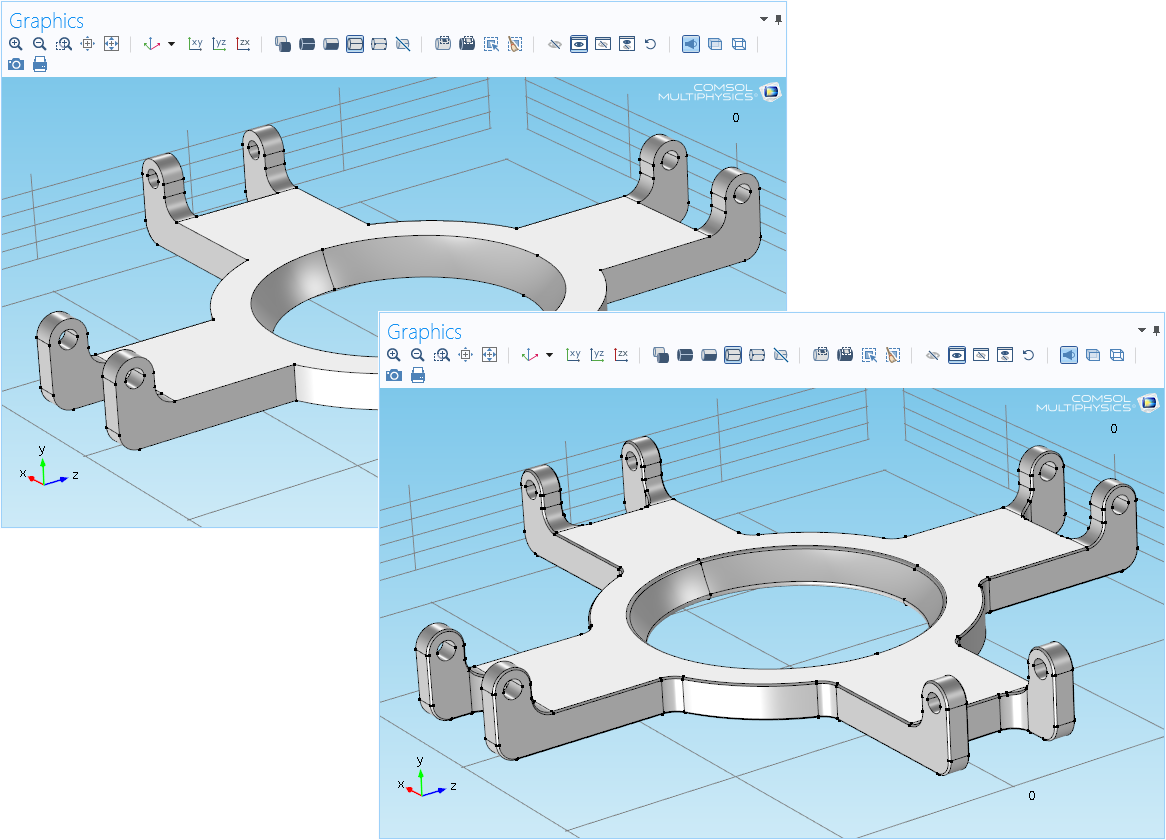Choose Select Domains in back Graphics window toolbar
This screenshot has width=1166, height=840.
pos(307,44)
